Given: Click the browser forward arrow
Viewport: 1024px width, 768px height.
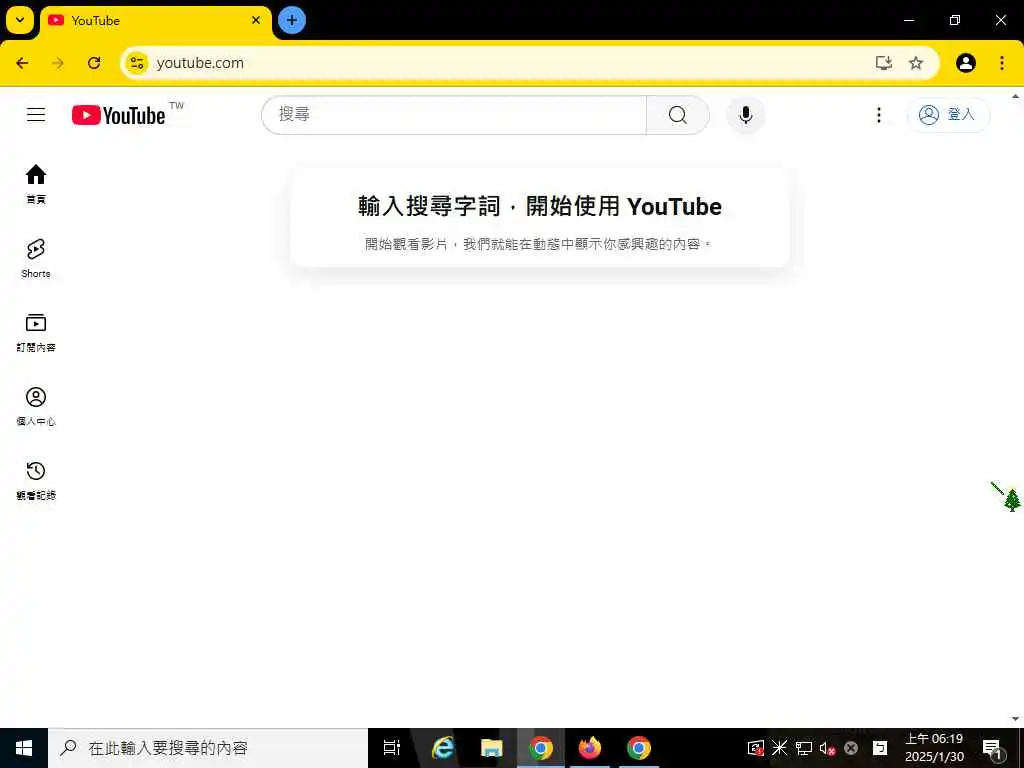Looking at the screenshot, I should pyautogui.click(x=58, y=63).
